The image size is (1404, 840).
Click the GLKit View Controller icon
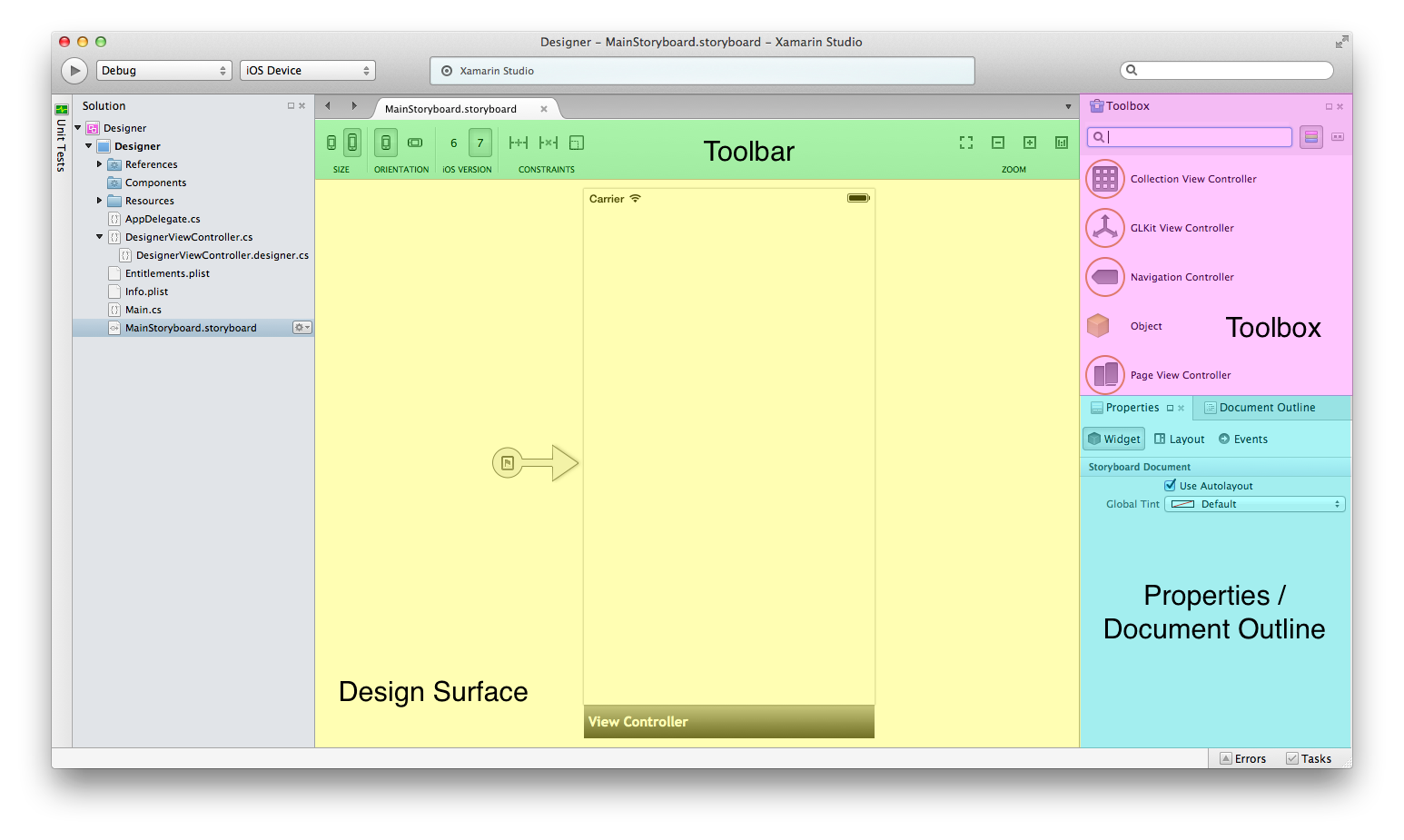[1105, 229]
